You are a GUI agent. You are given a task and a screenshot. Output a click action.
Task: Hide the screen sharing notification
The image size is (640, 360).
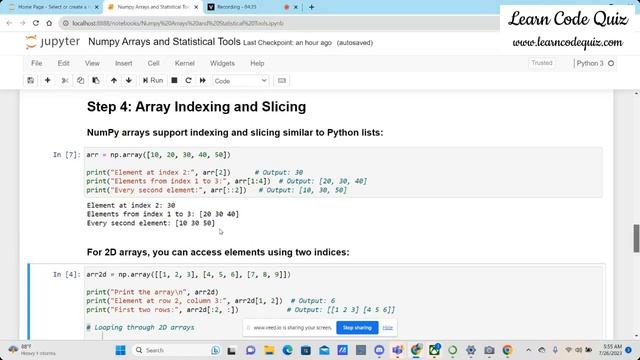pyautogui.click(x=387, y=328)
